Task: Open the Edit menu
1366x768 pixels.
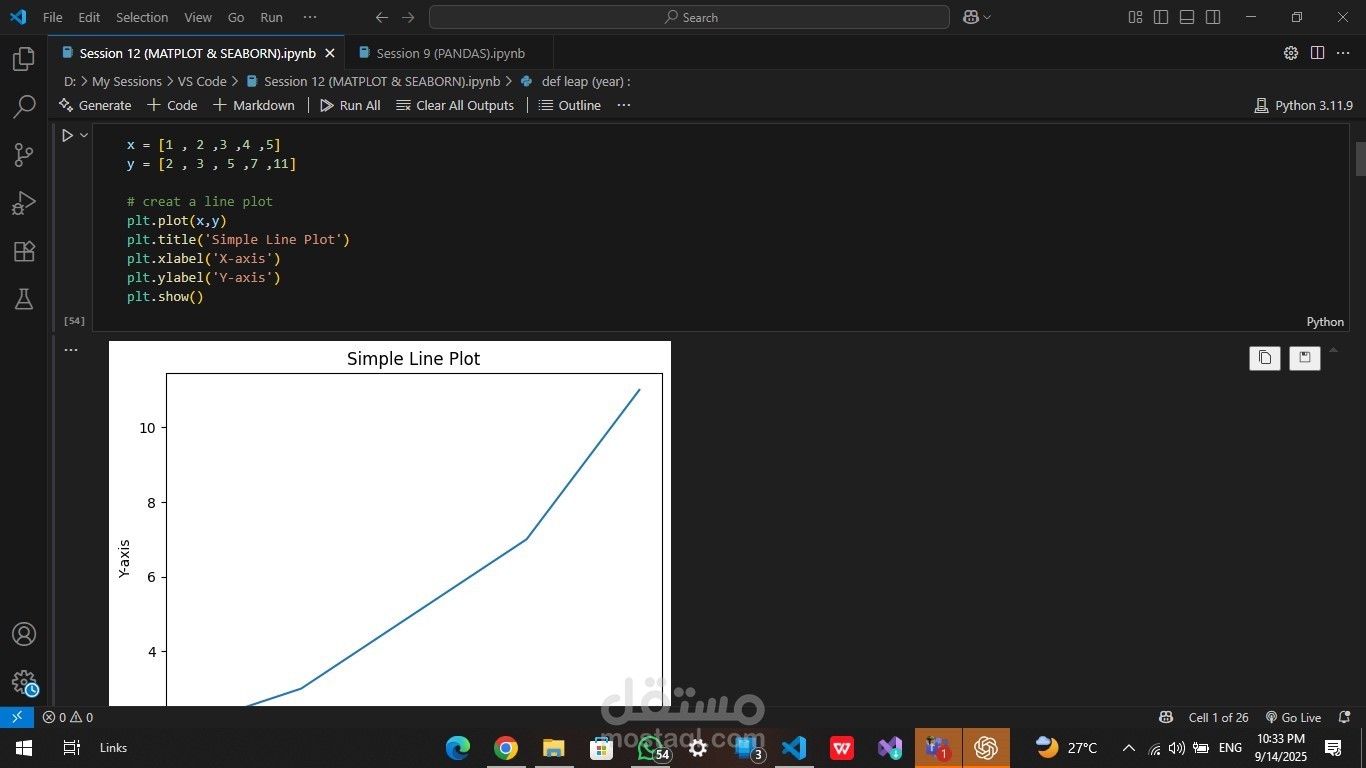Action: (x=89, y=17)
